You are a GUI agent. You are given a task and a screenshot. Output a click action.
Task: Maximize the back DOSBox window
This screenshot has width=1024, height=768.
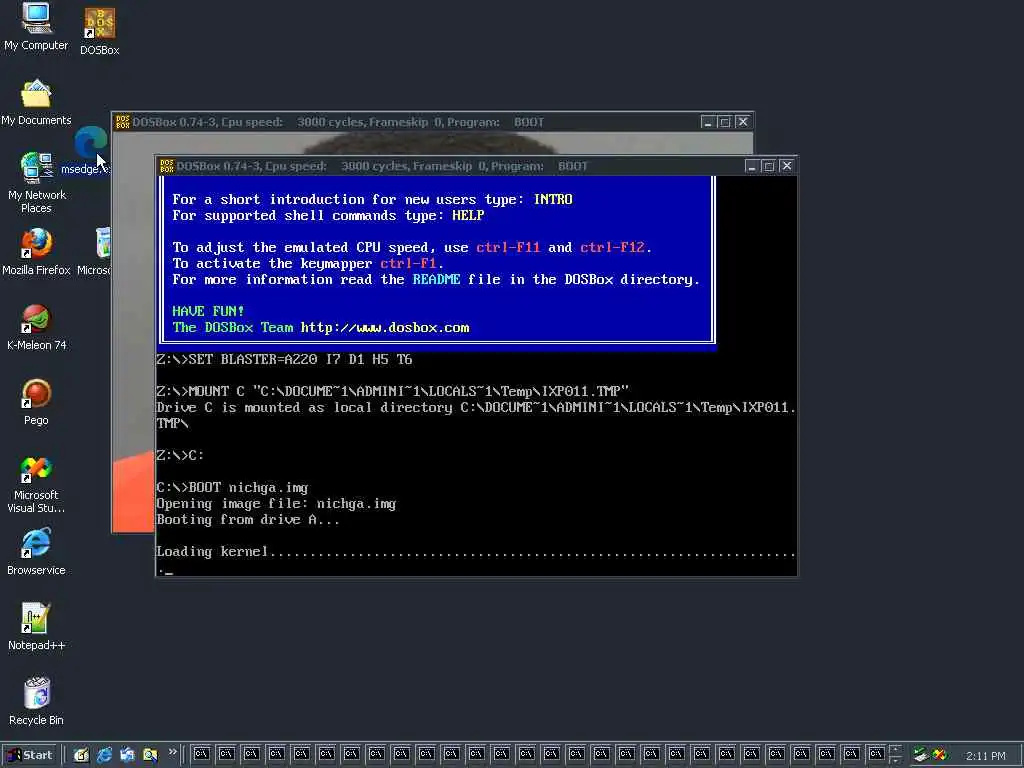tap(724, 121)
